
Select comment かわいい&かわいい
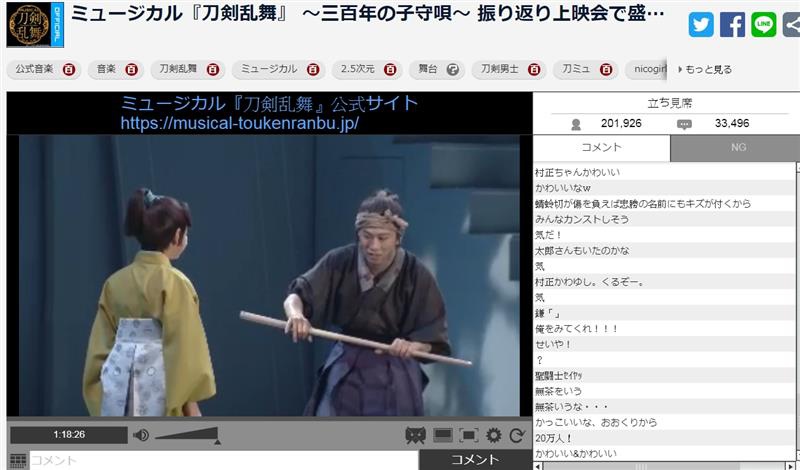[x=576, y=454]
